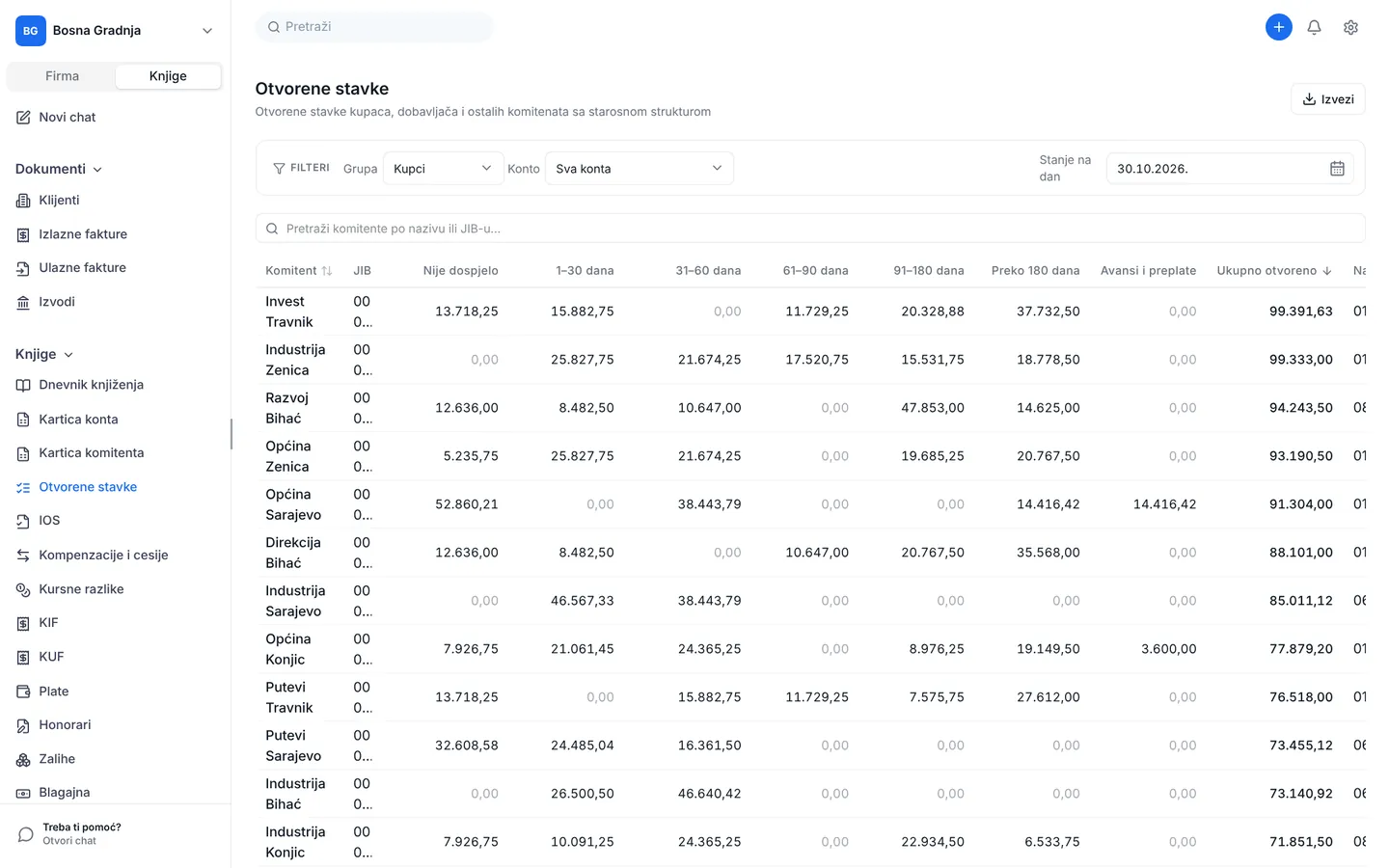Collapse the Knjige sidebar section
The image size is (1389, 868).
pyautogui.click(x=44, y=354)
